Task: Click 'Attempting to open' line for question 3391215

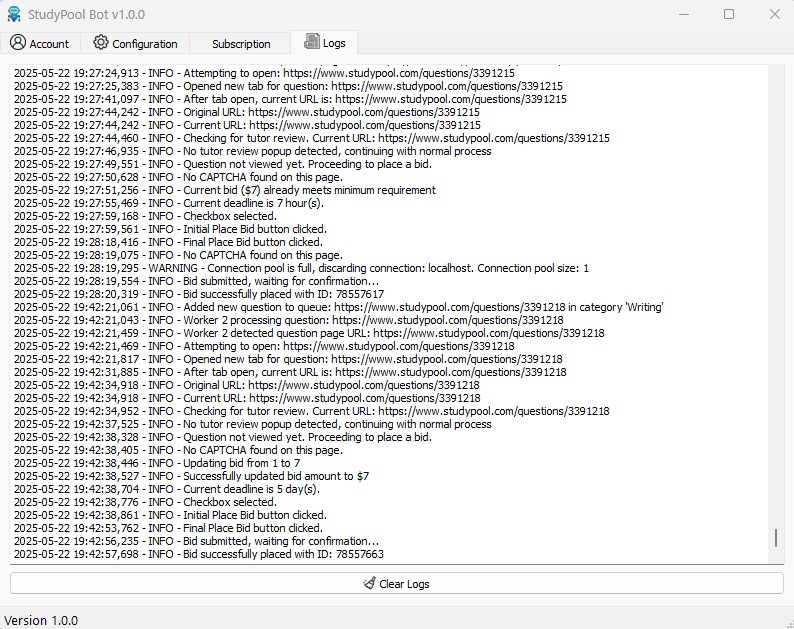Action: tap(264, 73)
